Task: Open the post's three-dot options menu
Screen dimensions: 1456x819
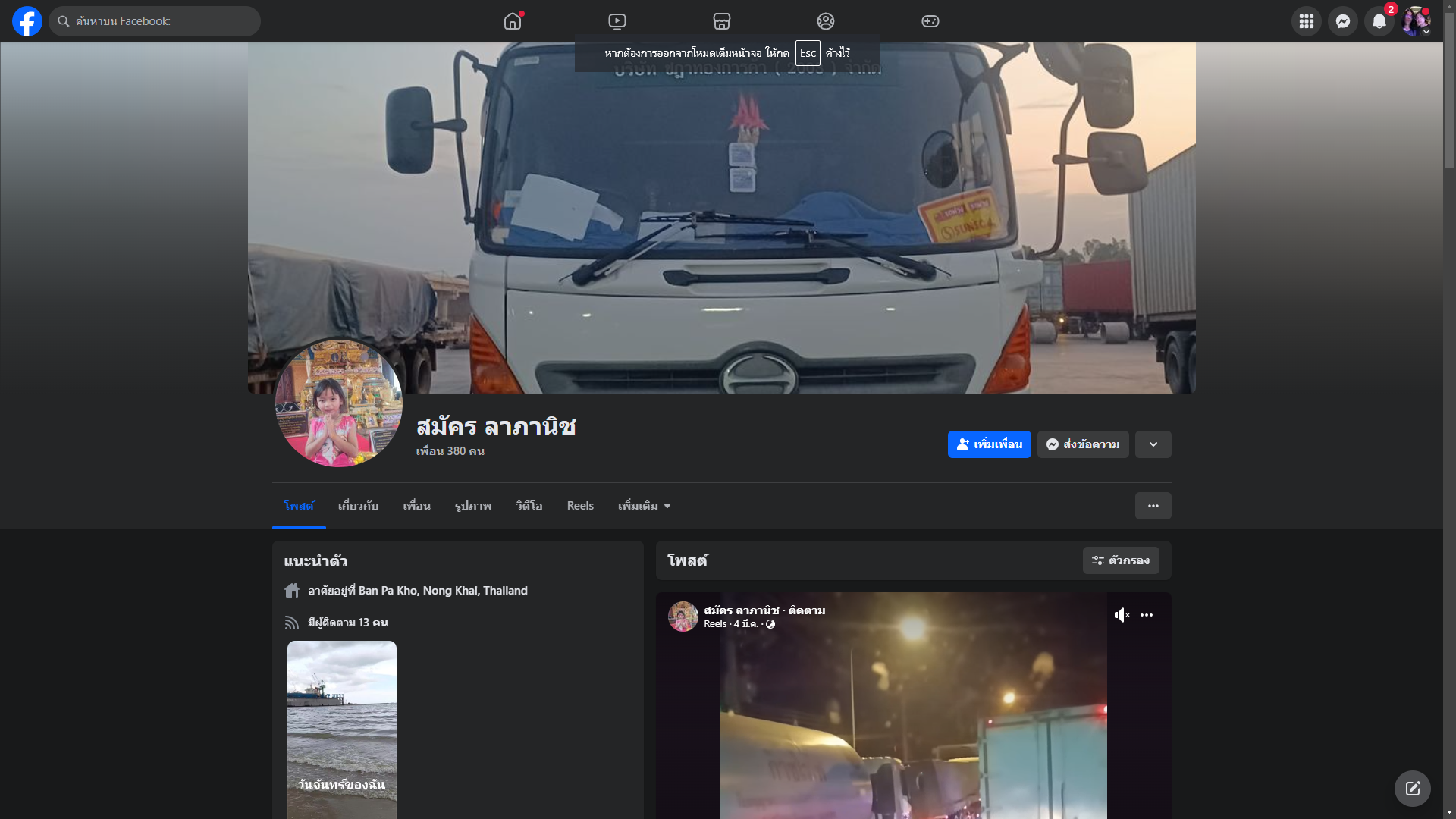Action: point(1147,615)
